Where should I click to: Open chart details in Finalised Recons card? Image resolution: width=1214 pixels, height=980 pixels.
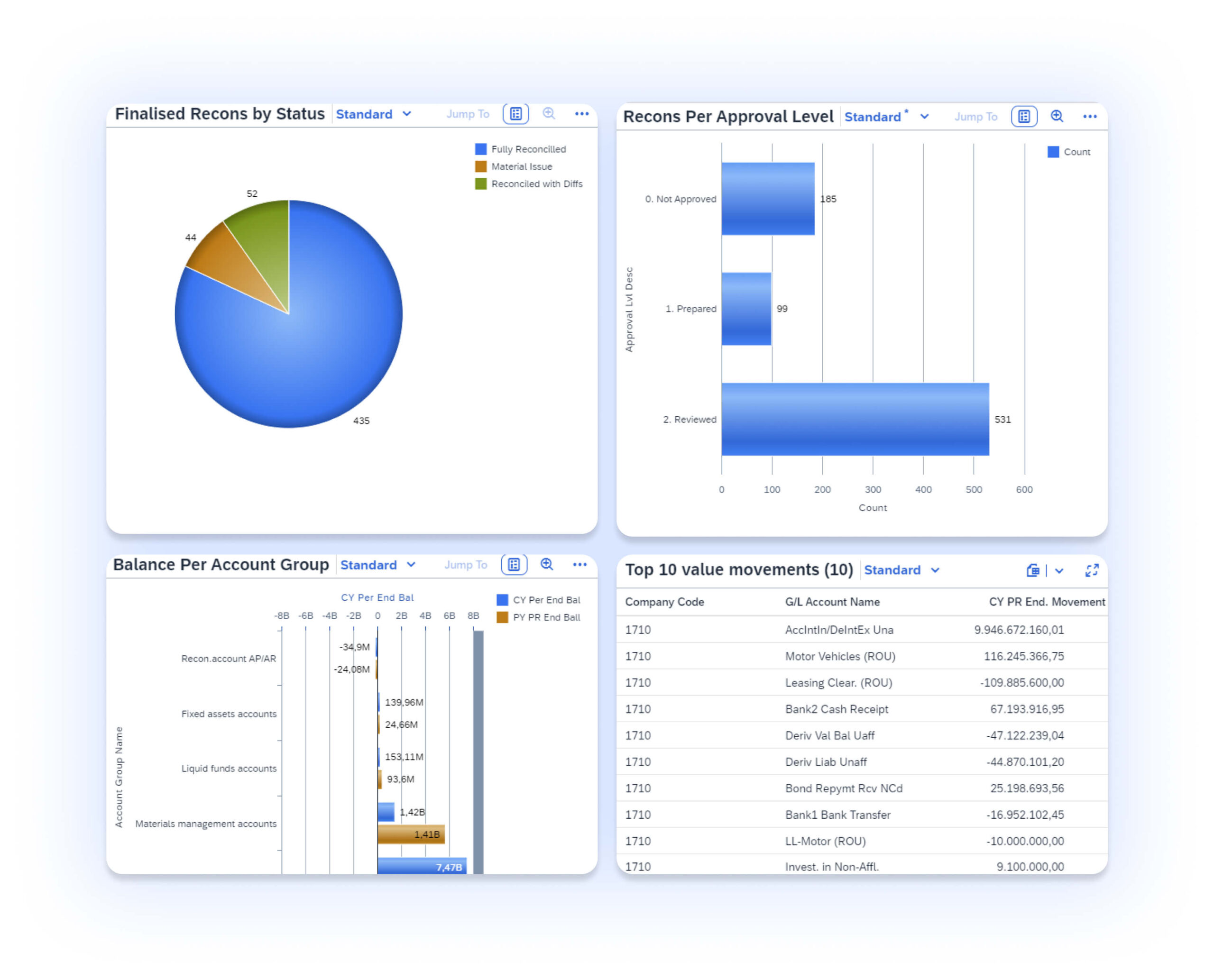coord(515,114)
